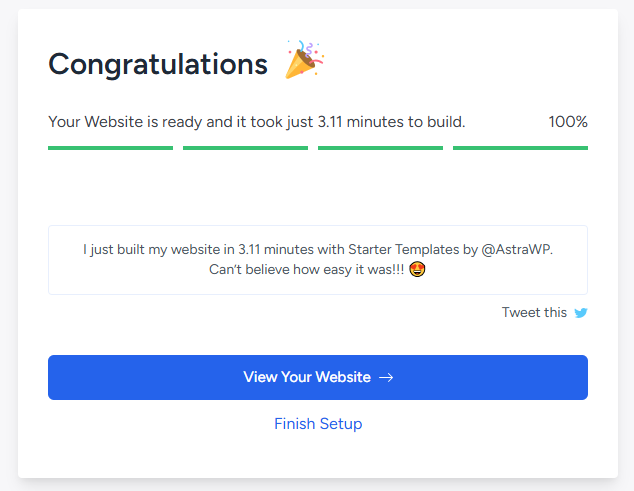Click the party popper emoji beside Congratulations
This screenshot has width=634, height=491.
coord(305,61)
